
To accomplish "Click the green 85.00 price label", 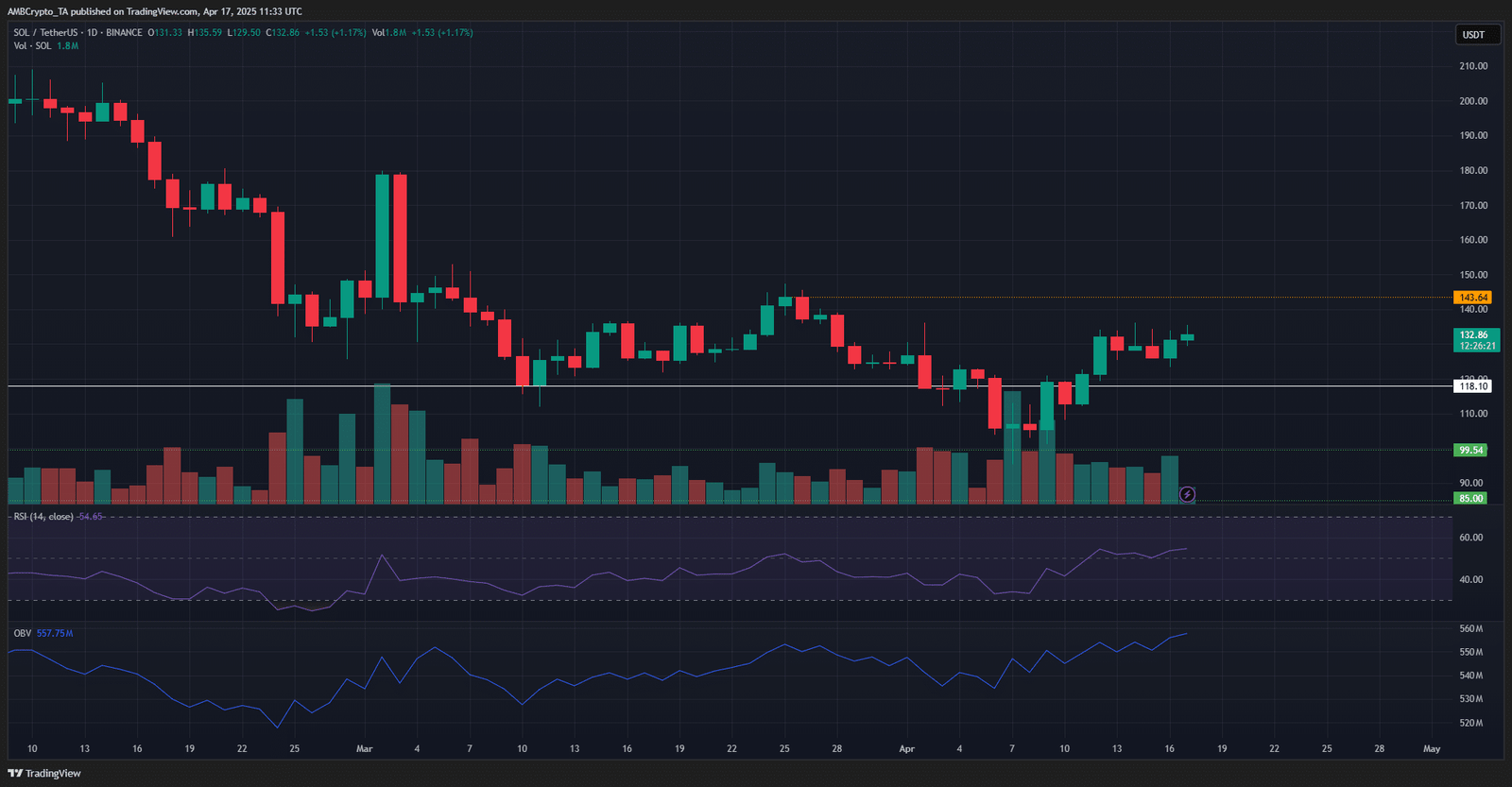I will coord(1470,498).
